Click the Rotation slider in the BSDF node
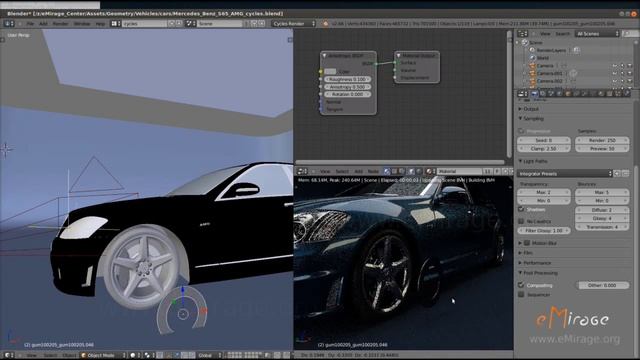640x360 pixels. (x=347, y=94)
